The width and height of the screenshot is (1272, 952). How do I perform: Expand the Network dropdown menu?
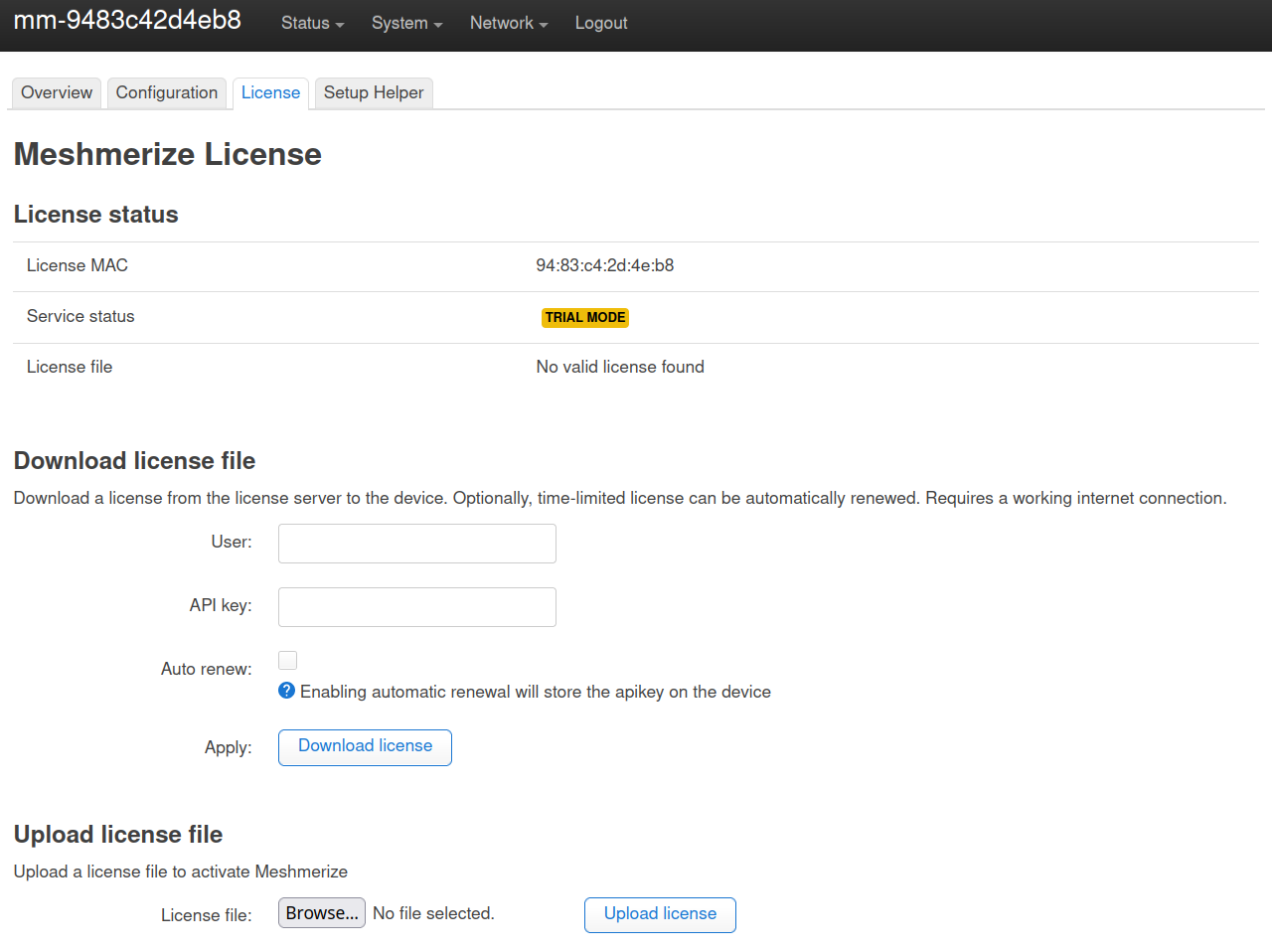[x=509, y=23]
